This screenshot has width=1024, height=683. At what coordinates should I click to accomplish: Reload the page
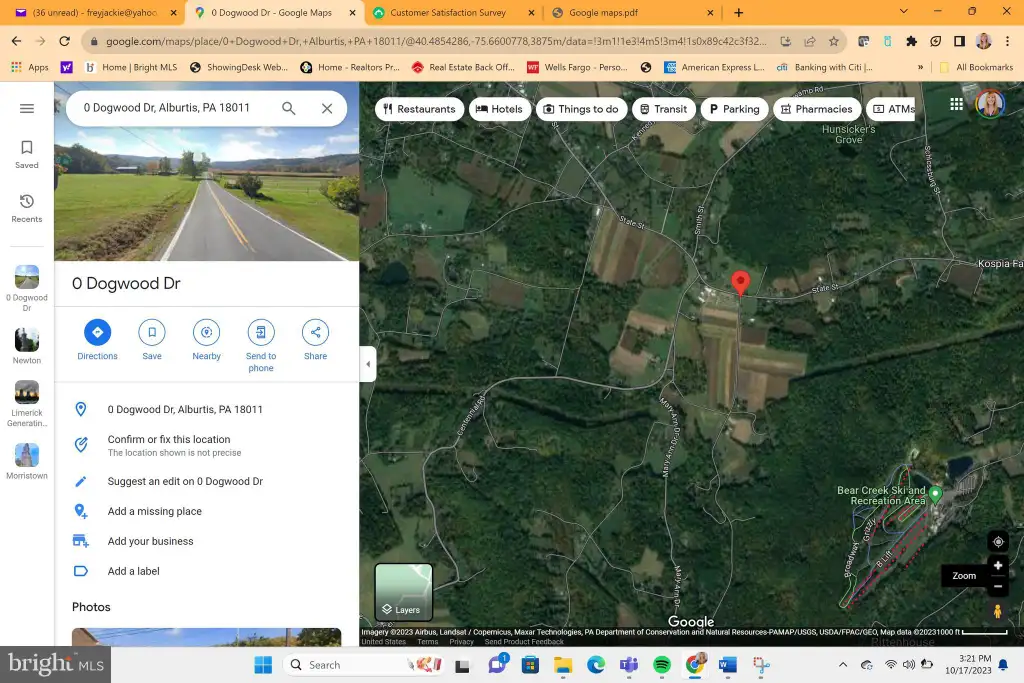pyautogui.click(x=64, y=41)
